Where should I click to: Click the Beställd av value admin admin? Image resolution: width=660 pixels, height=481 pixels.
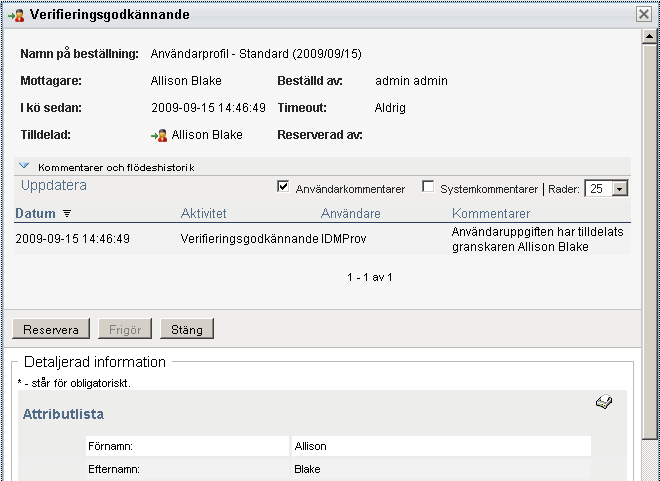tap(411, 81)
